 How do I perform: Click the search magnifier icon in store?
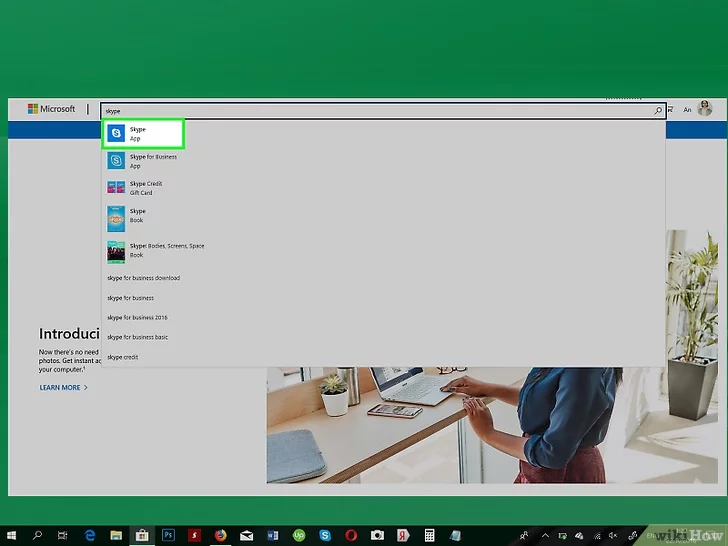point(658,110)
